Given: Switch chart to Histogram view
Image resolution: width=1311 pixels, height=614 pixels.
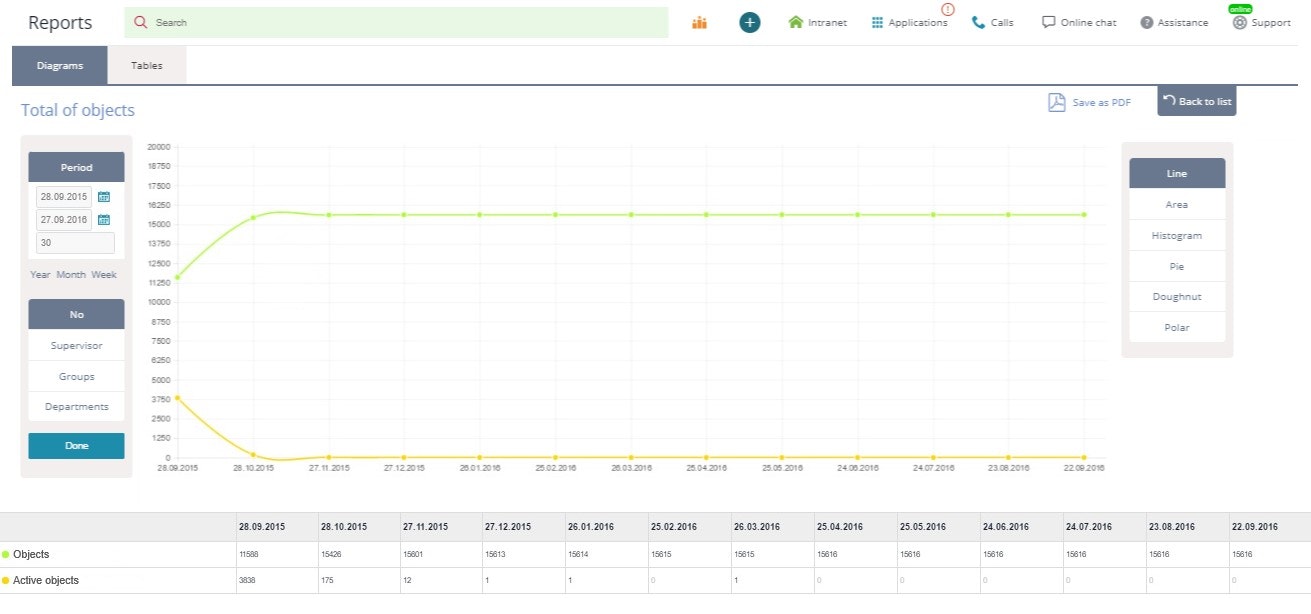Looking at the screenshot, I should pos(1176,235).
